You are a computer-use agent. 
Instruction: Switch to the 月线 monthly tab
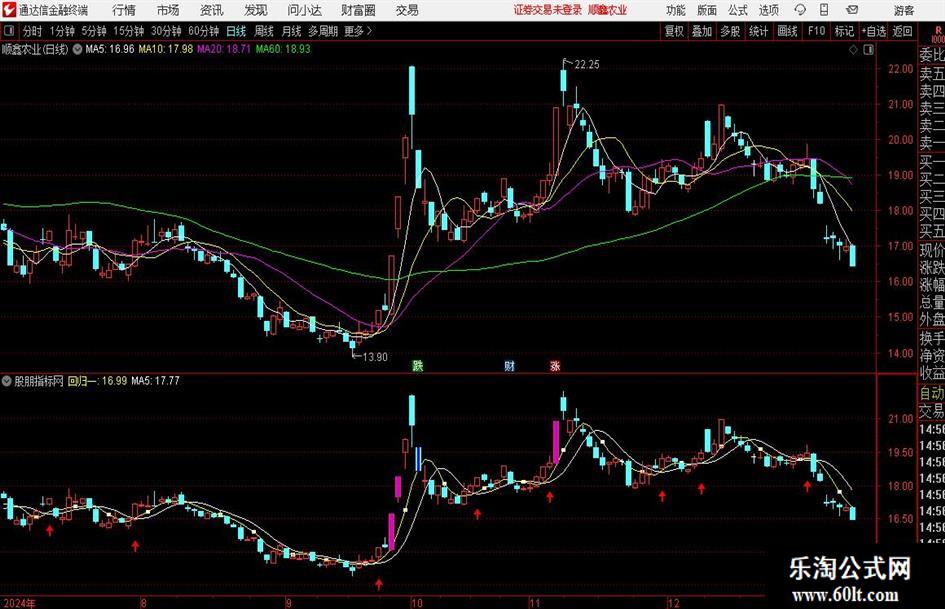coord(291,31)
